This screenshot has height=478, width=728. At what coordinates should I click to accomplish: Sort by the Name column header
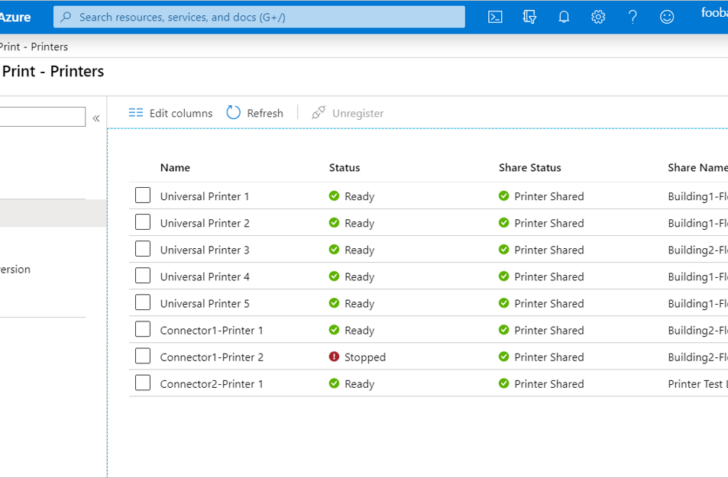(175, 168)
